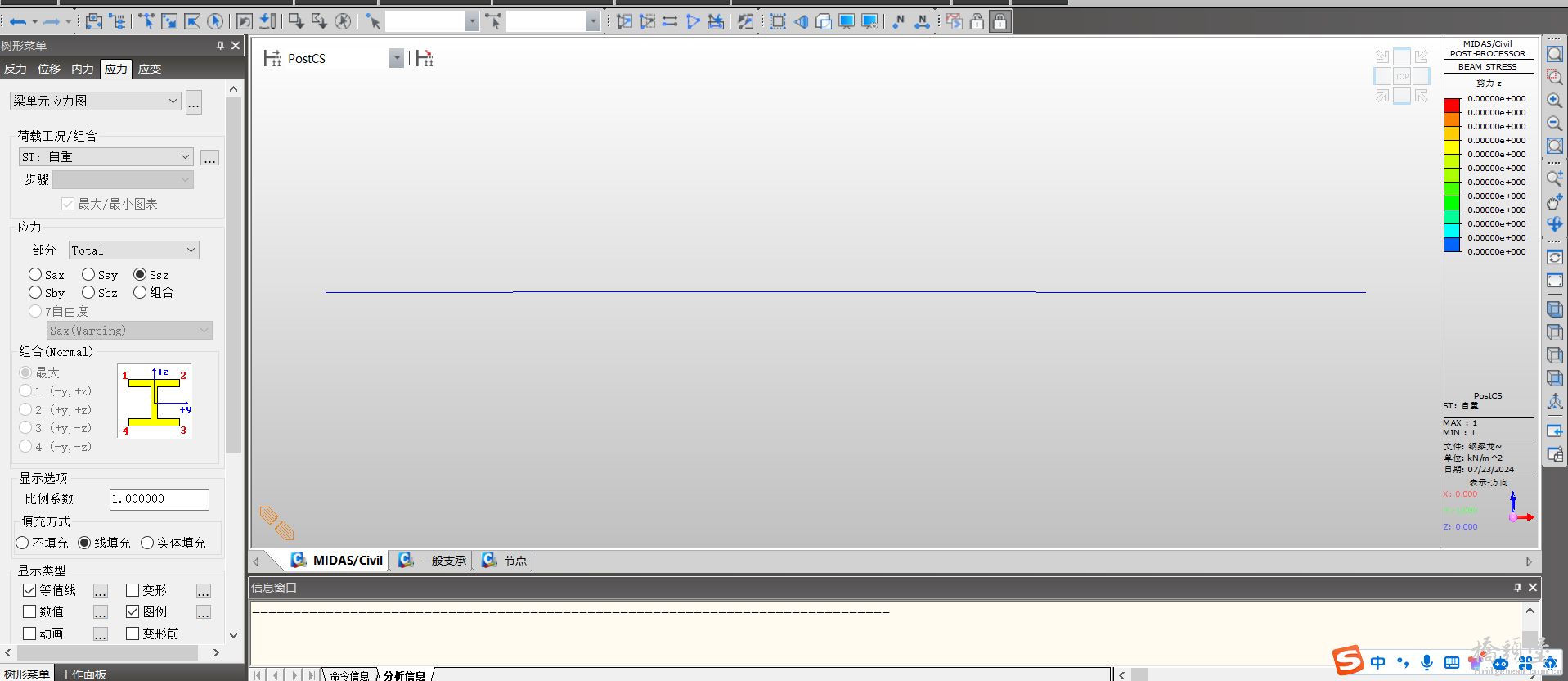Switch to the 应变 strain tab
1568x681 pixels.
[150, 69]
